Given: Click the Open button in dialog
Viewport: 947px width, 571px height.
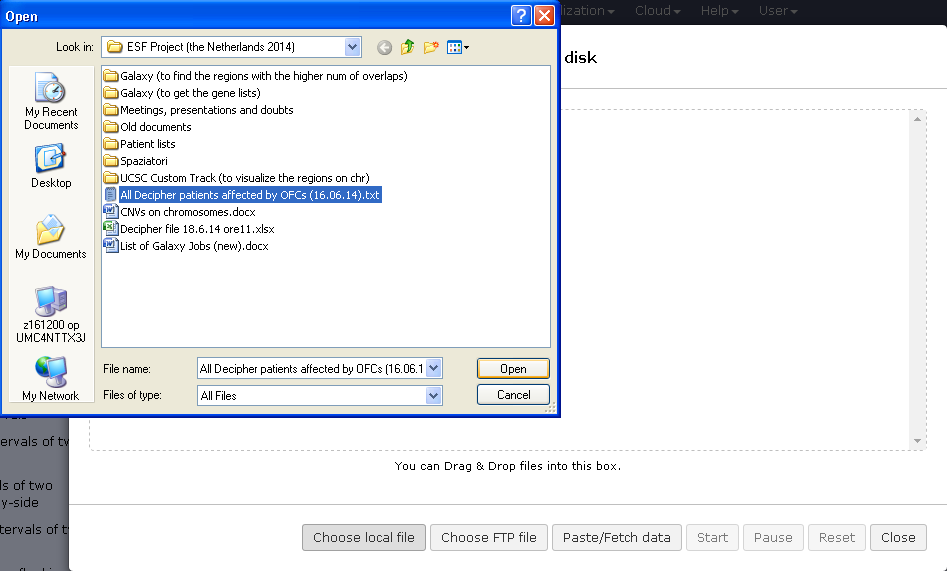Looking at the screenshot, I should [x=513, y=369].
